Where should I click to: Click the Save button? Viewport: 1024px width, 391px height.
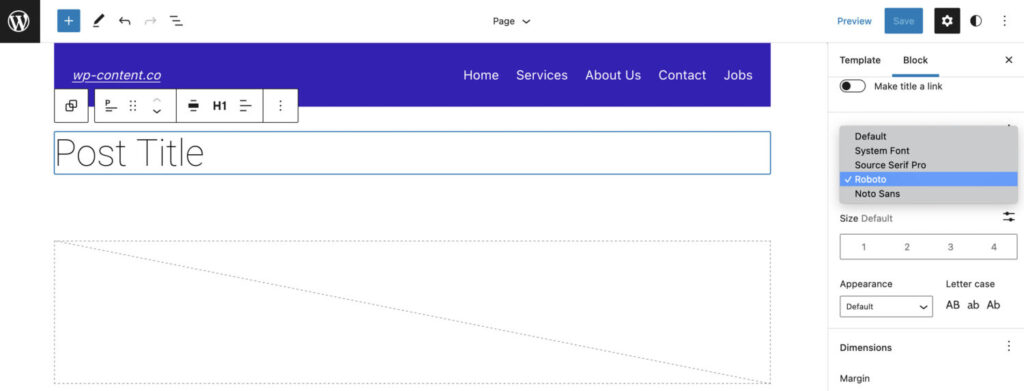[904, 21]
